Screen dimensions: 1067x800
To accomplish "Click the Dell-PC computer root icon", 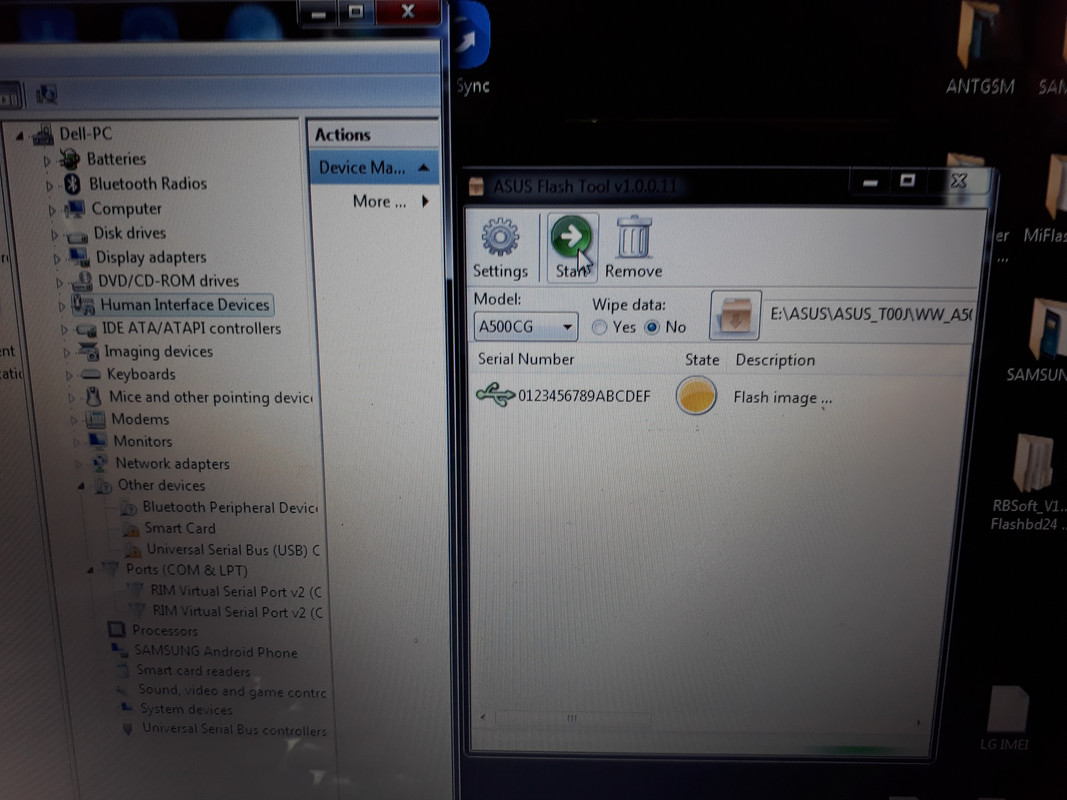I will (x=43, y=134).
